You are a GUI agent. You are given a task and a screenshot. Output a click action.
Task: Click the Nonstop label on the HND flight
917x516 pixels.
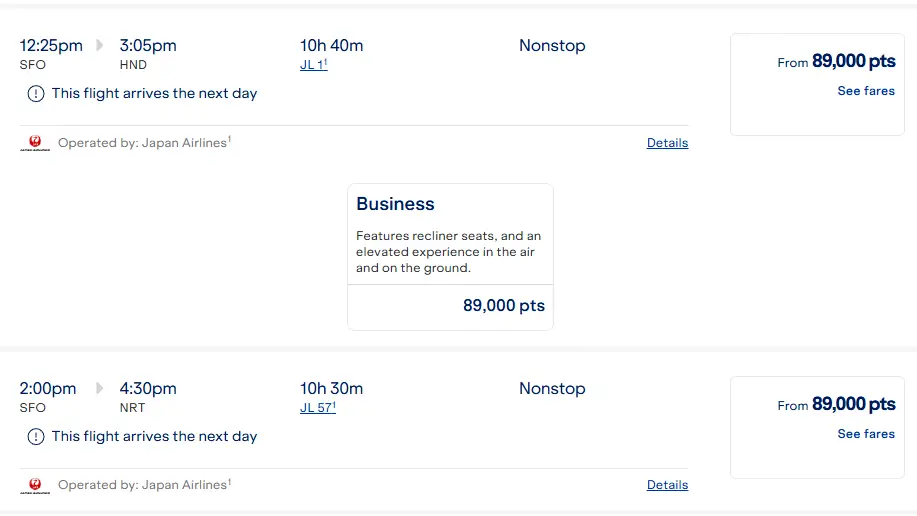552,45
